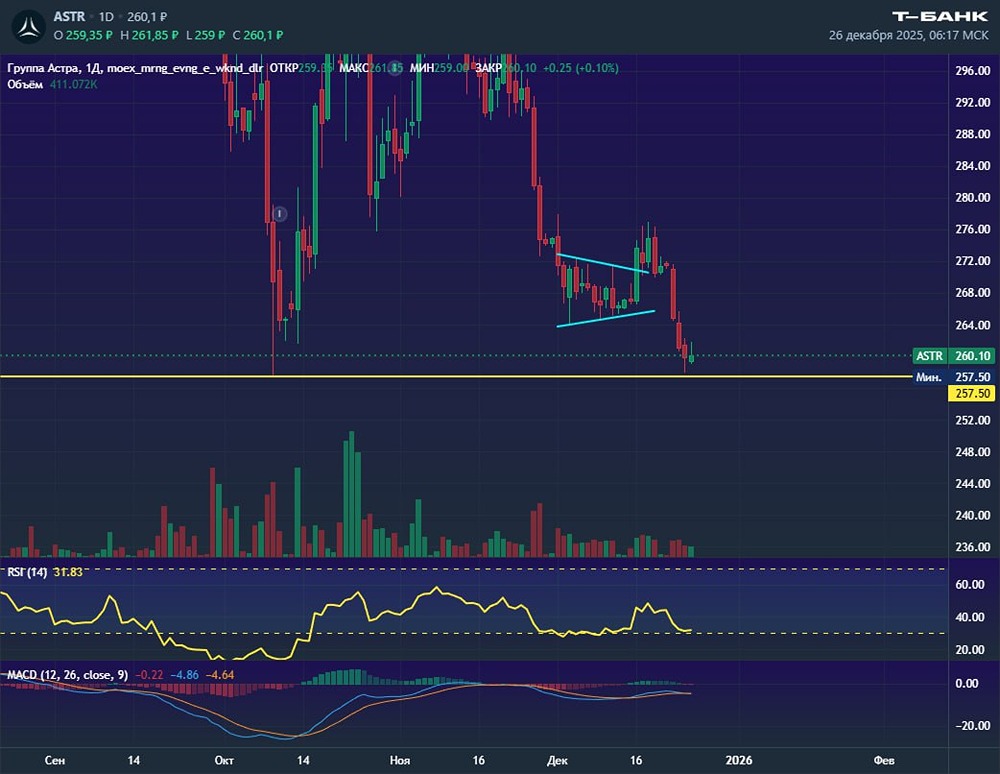Click the 264.00 price axis label
Viewport: 1000px width, 774px height.
pyautogui.click(x=972, y=325)
